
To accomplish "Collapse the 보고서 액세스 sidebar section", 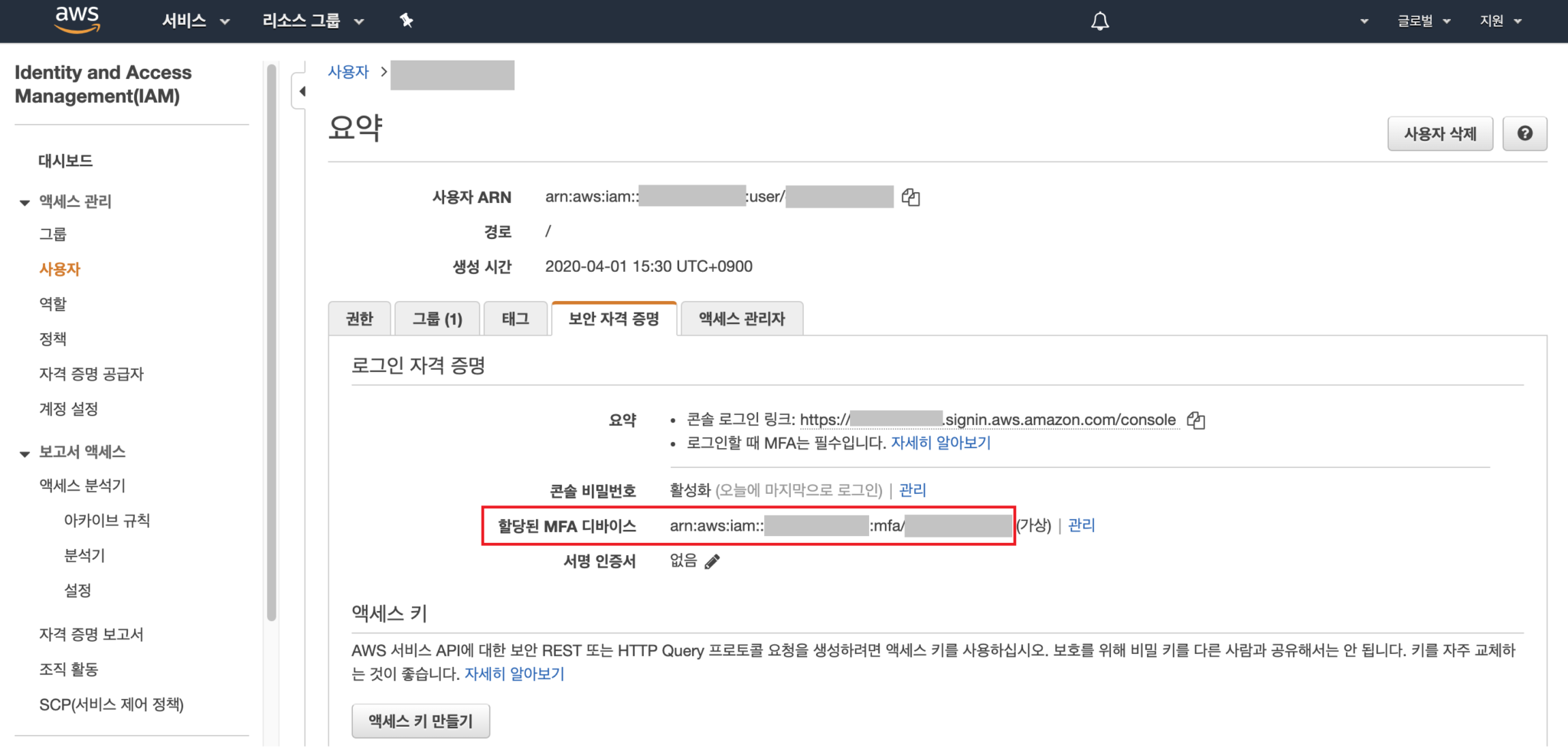I will coord(23,452).
